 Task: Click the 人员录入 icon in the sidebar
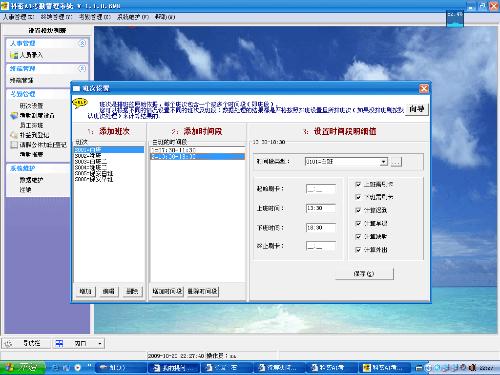14,56
